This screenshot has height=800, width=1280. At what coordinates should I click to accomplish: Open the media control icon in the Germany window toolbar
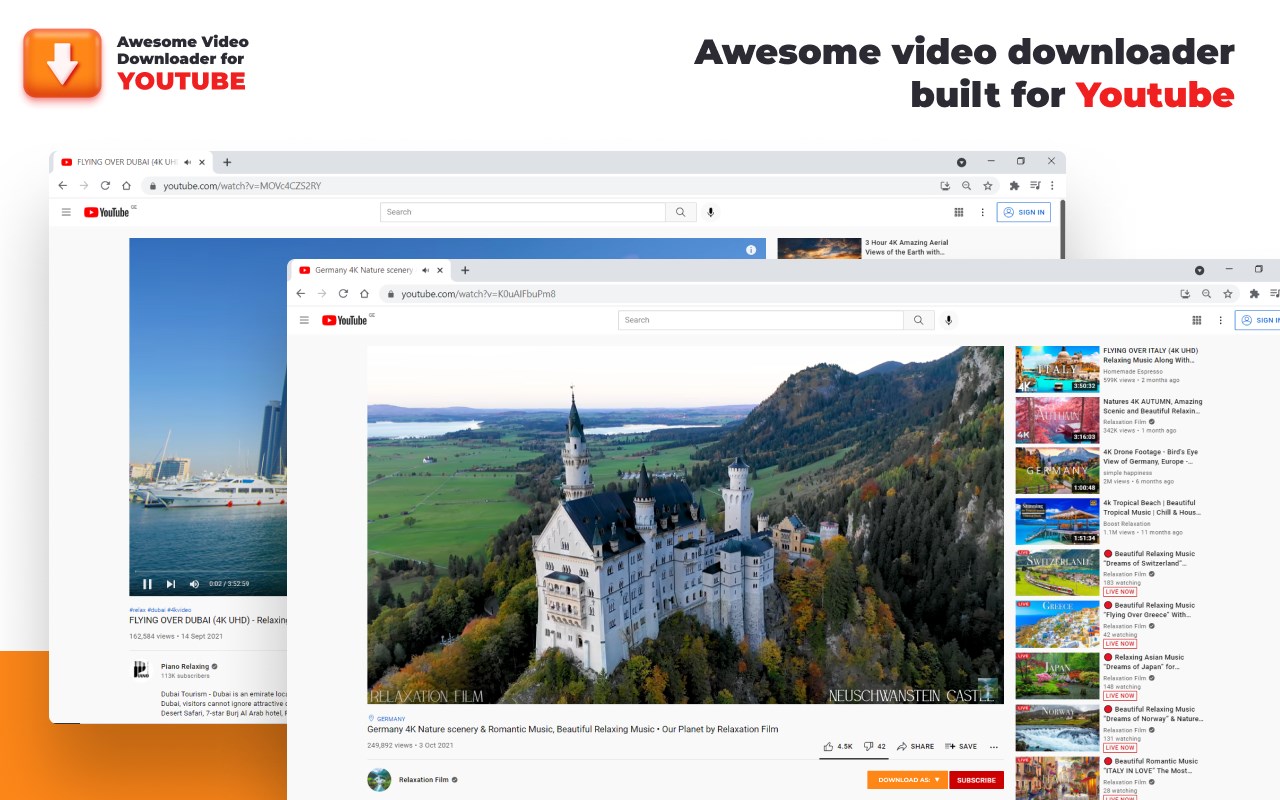coord(1273,294)
